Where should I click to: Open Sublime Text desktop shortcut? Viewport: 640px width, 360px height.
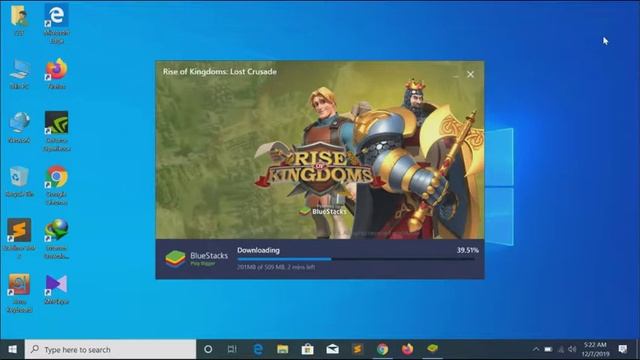[19, 231]
